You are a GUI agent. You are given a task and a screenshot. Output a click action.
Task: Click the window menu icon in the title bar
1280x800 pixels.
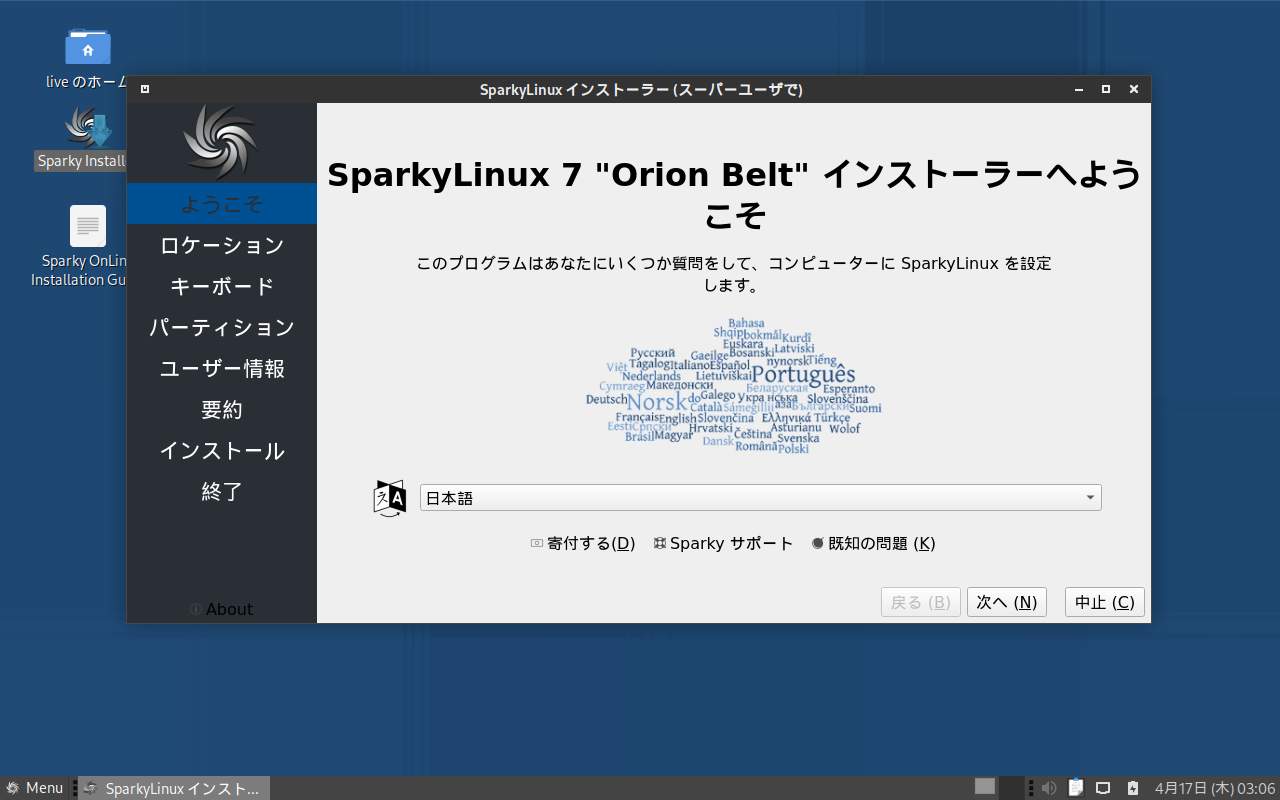point(145,89)
